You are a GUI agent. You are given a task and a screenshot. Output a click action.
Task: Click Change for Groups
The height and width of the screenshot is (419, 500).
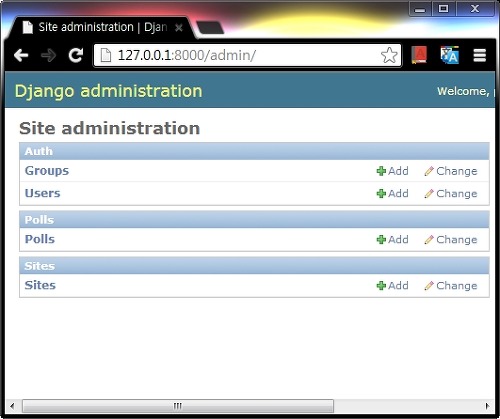click(451, 171)
